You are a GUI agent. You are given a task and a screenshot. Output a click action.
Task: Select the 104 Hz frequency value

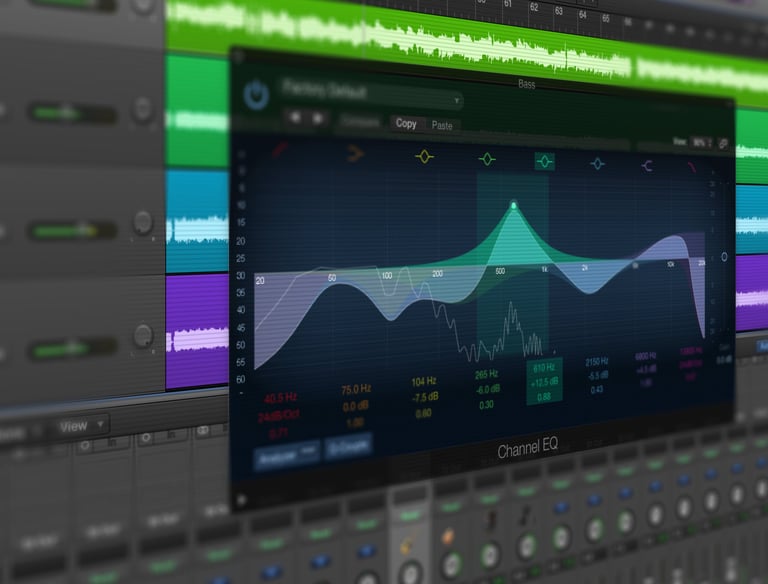pos(424,382)
